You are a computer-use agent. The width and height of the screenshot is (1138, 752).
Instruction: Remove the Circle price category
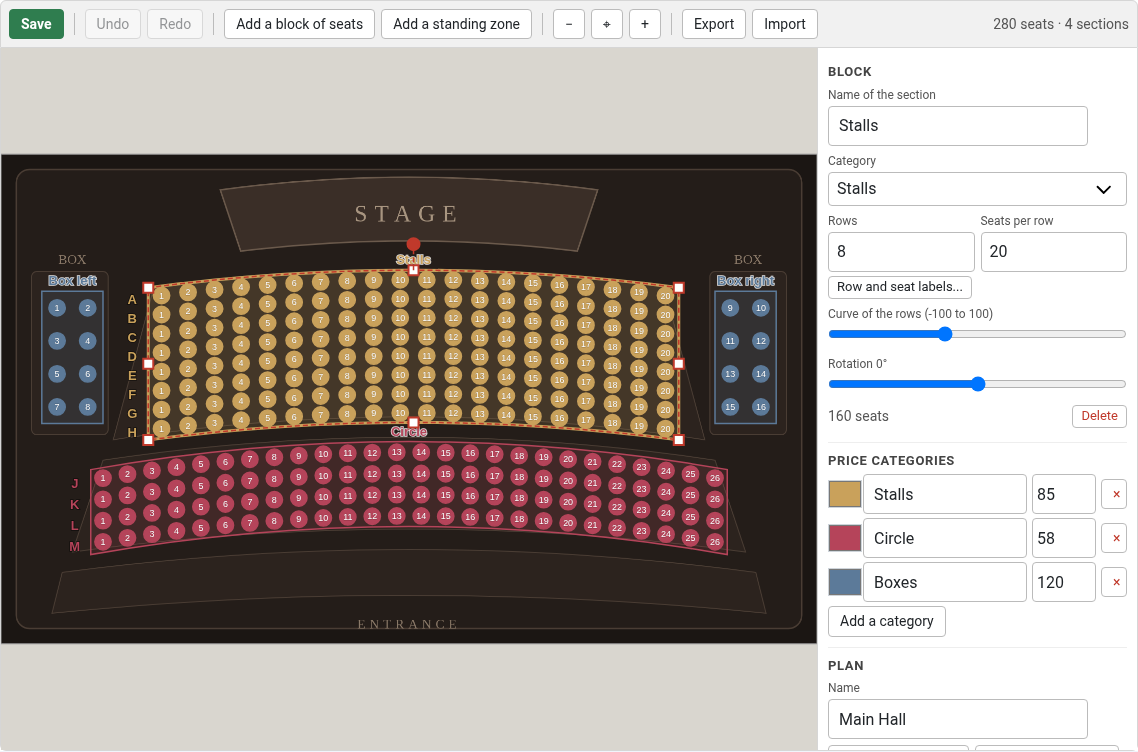pos(1114,538)
